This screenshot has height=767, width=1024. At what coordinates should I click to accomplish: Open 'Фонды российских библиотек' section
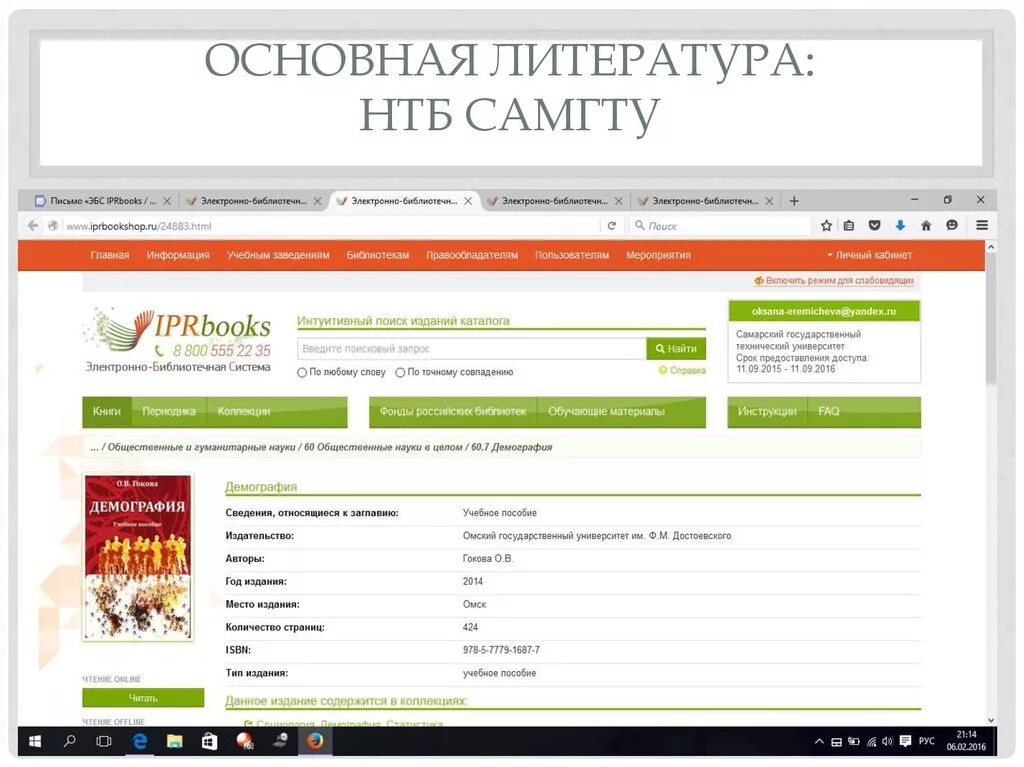pyautogui.click(x=453, y=412)
